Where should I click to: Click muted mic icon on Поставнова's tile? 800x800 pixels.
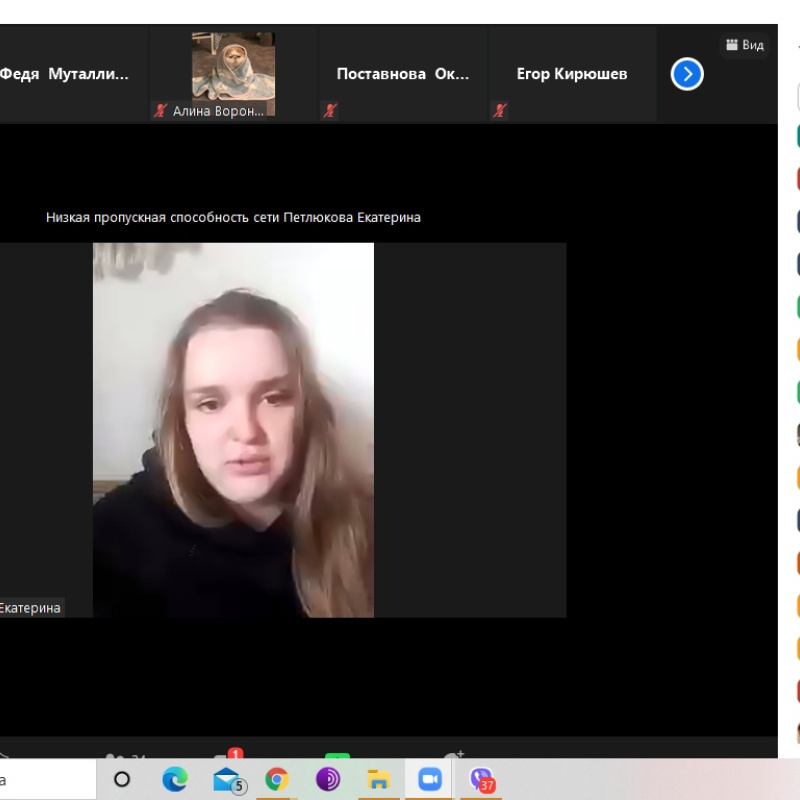point(330,111)
